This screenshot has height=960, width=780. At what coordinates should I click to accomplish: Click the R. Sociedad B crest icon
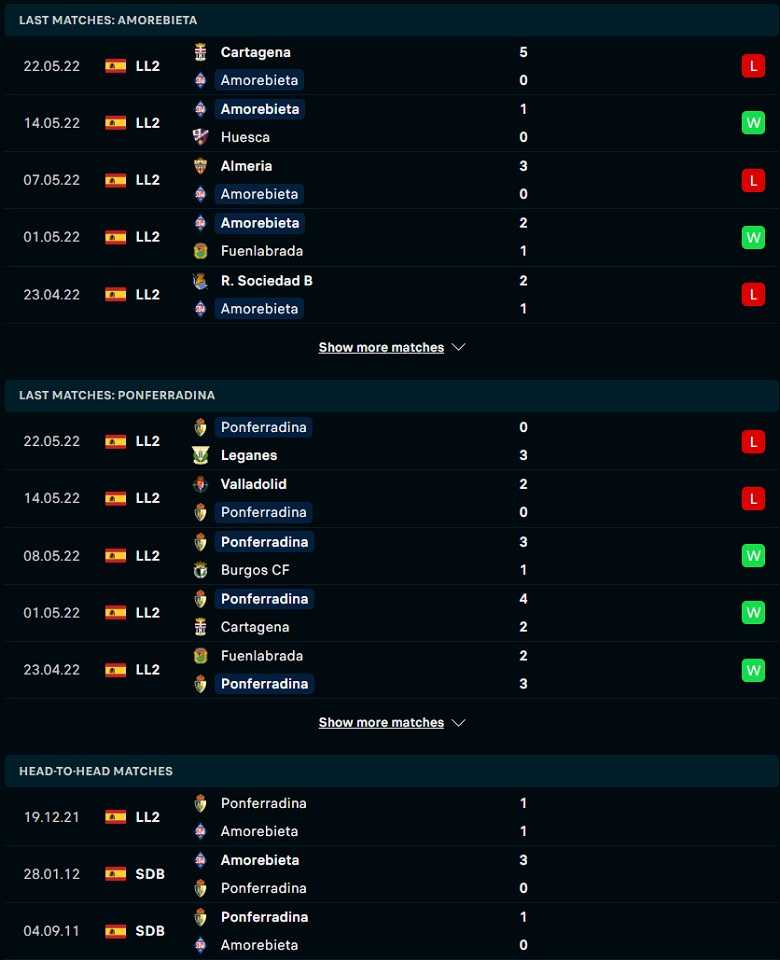pyautogui.click(x=200, y=281)
